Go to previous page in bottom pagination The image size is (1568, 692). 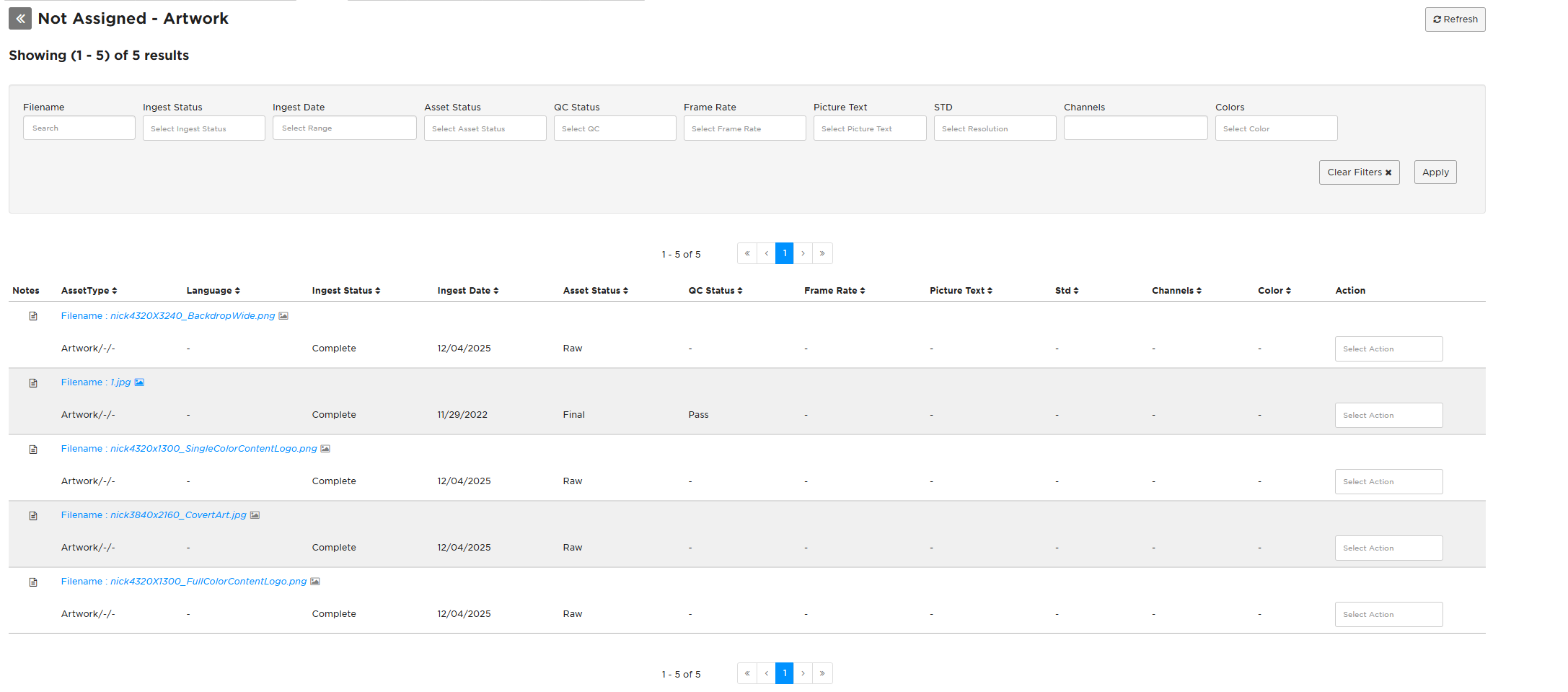click(x=766, y=673)
